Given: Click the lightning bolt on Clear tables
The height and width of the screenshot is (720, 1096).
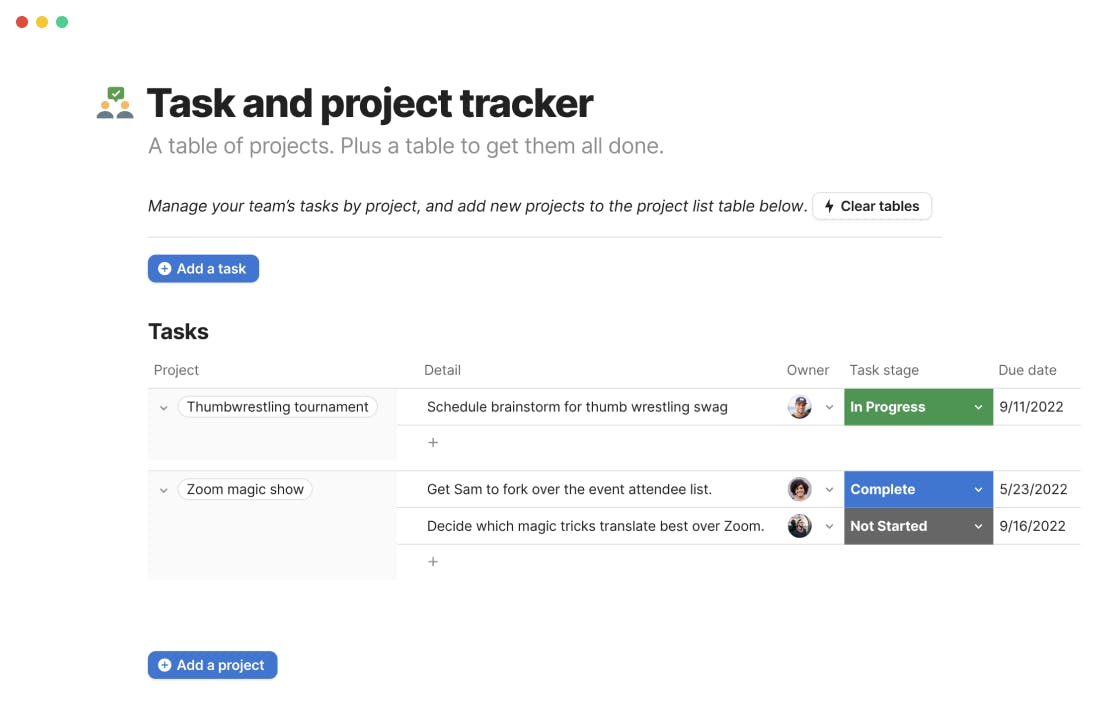Looking at the screenshot, I should (x=829, y=206).
